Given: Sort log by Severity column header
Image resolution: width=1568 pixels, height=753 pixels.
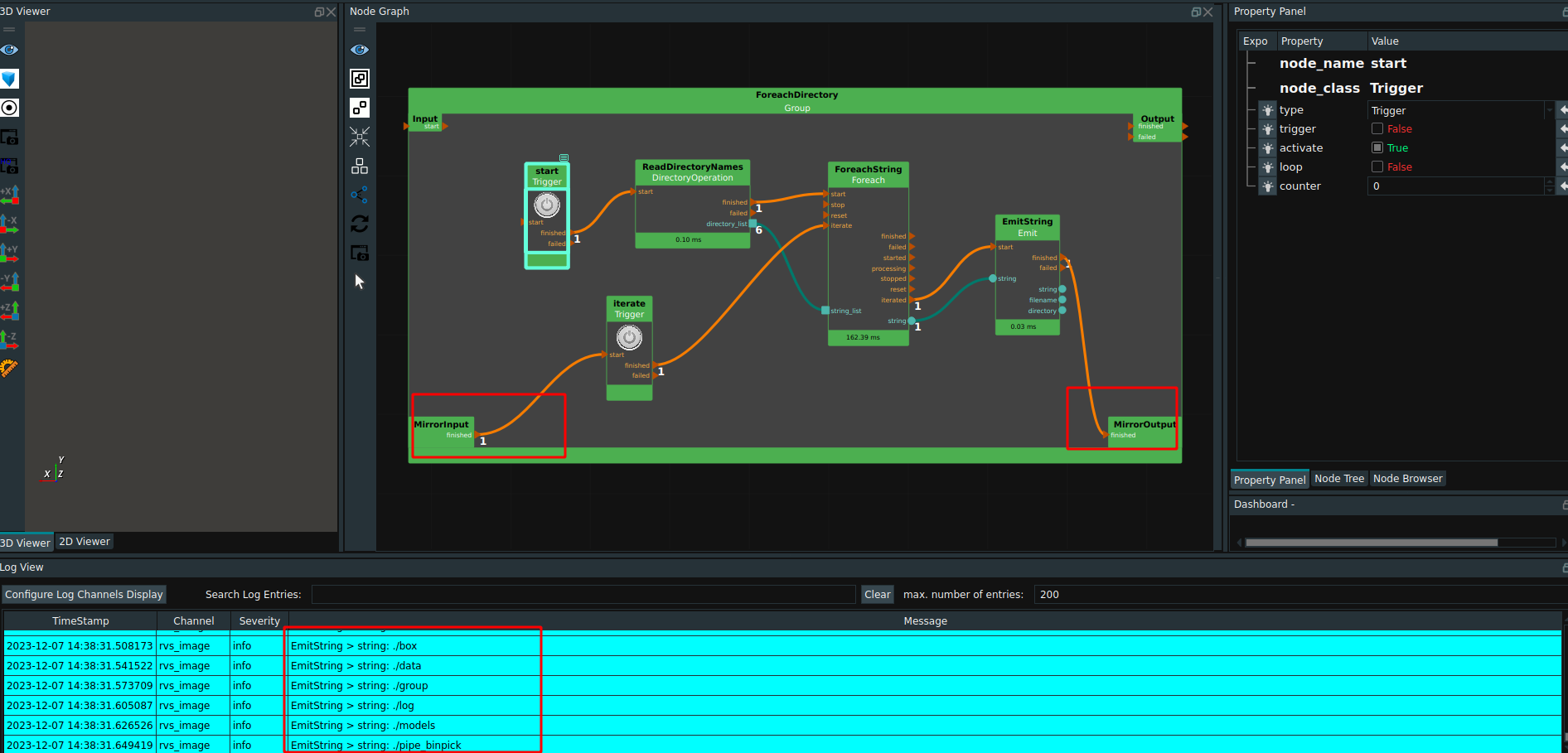Looking at the screenshot, I should point(259,621).
